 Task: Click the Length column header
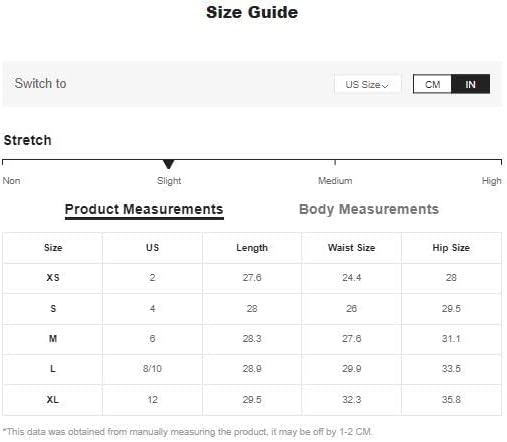(252, 248)
